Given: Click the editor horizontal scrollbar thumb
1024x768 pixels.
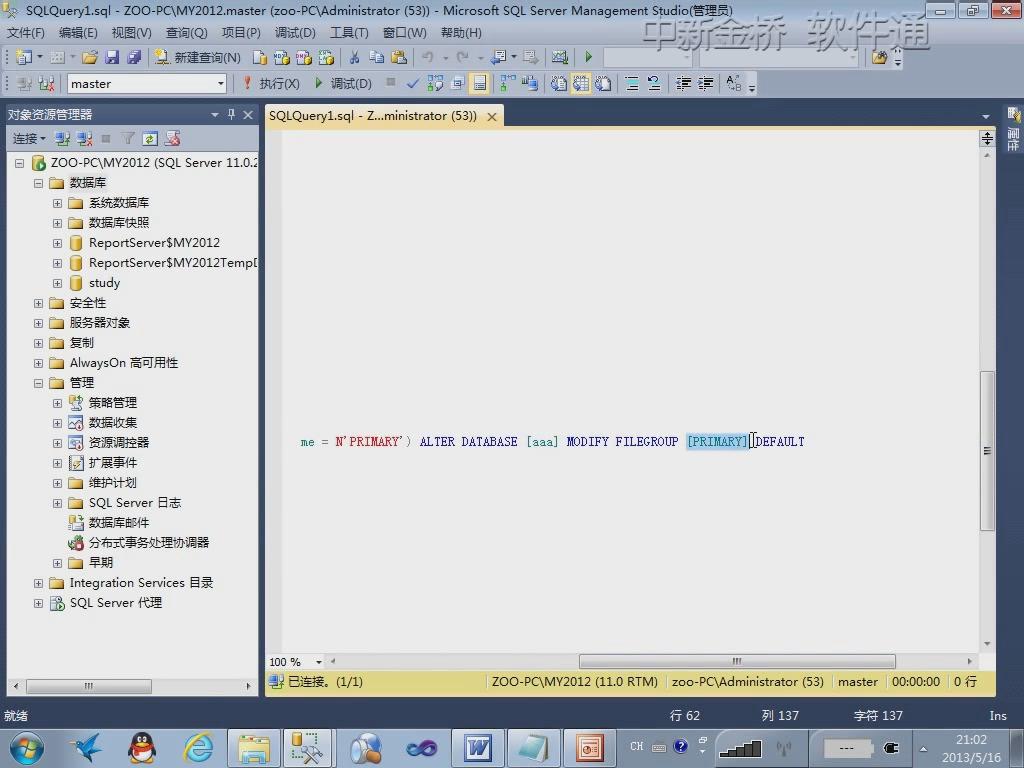Looking at the screenshot, I should 737,662.
